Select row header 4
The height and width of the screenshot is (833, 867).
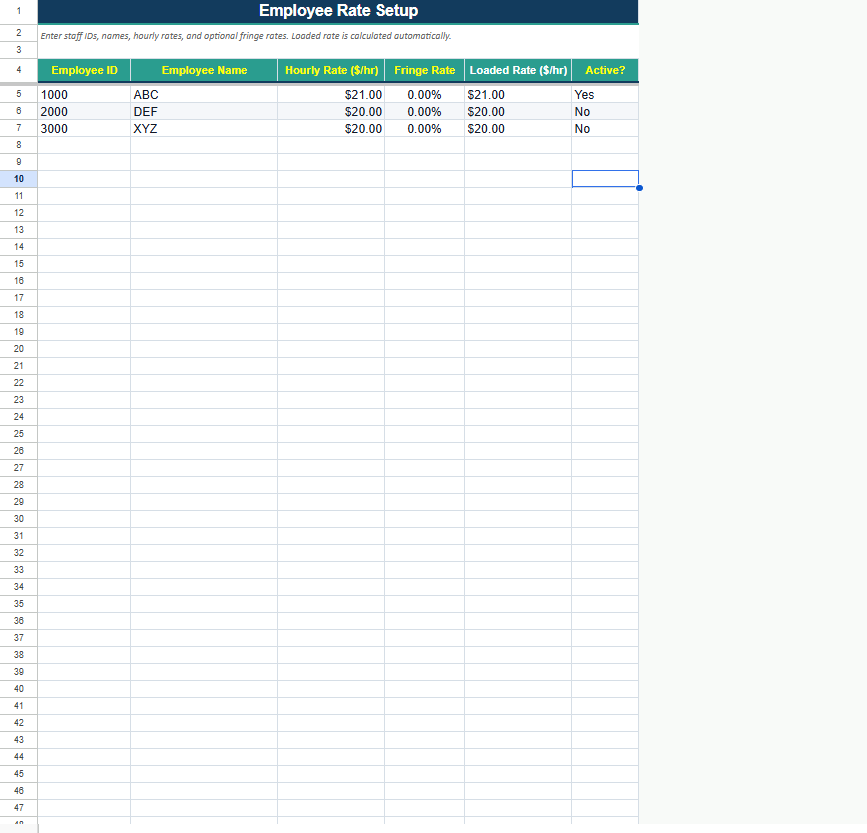(x=19, y=70)
